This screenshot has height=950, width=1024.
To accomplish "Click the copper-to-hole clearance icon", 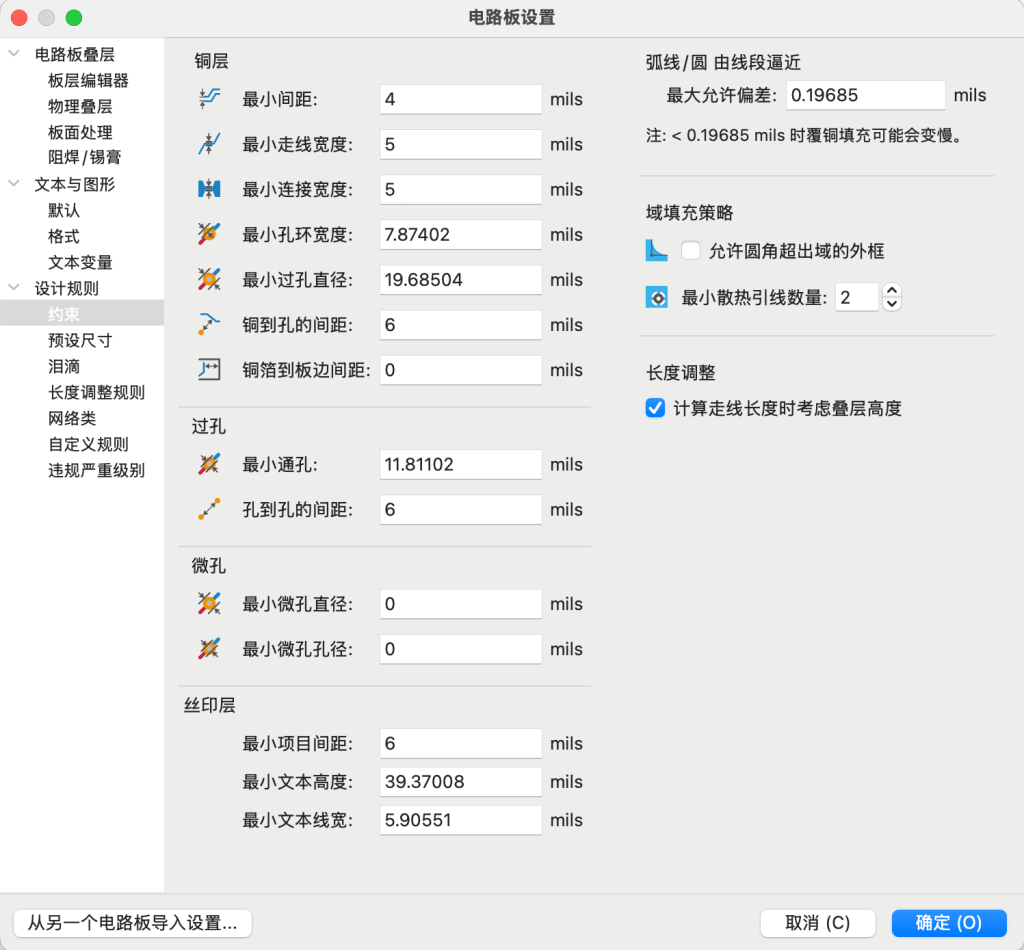I will [x=207, y=324].
